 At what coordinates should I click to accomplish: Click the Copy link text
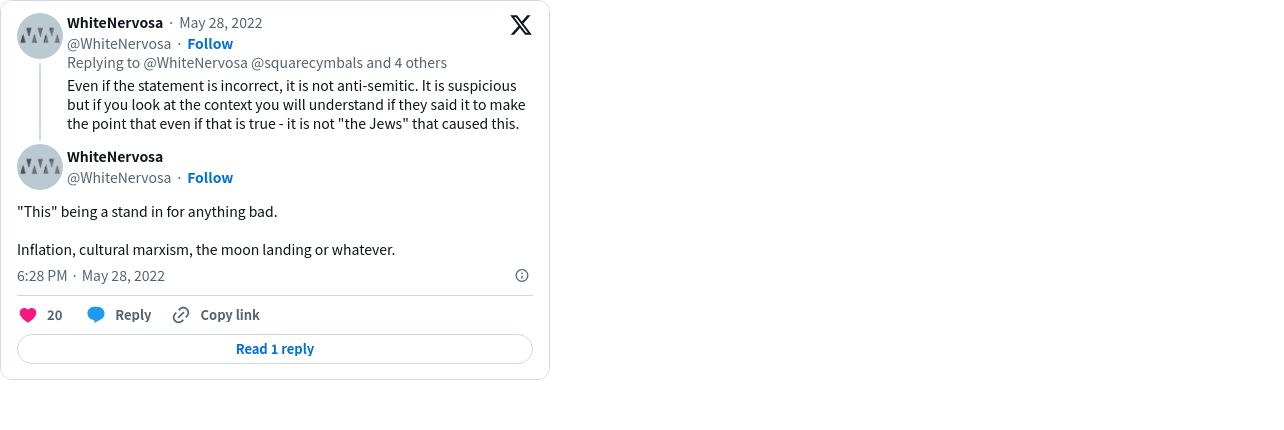tap(230, 315)
